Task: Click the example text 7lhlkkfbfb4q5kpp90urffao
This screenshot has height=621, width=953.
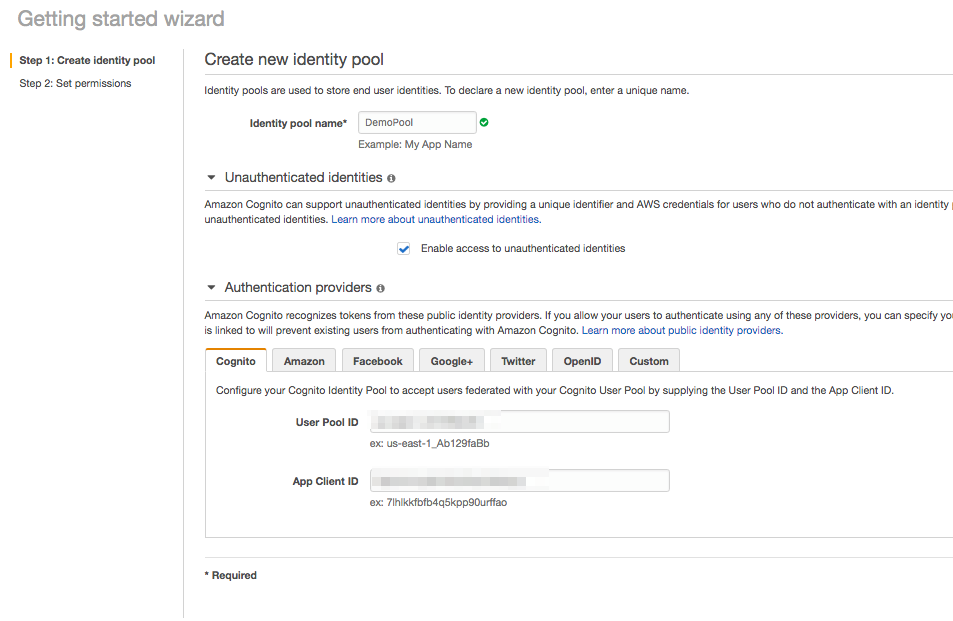Action: (446, 503)
